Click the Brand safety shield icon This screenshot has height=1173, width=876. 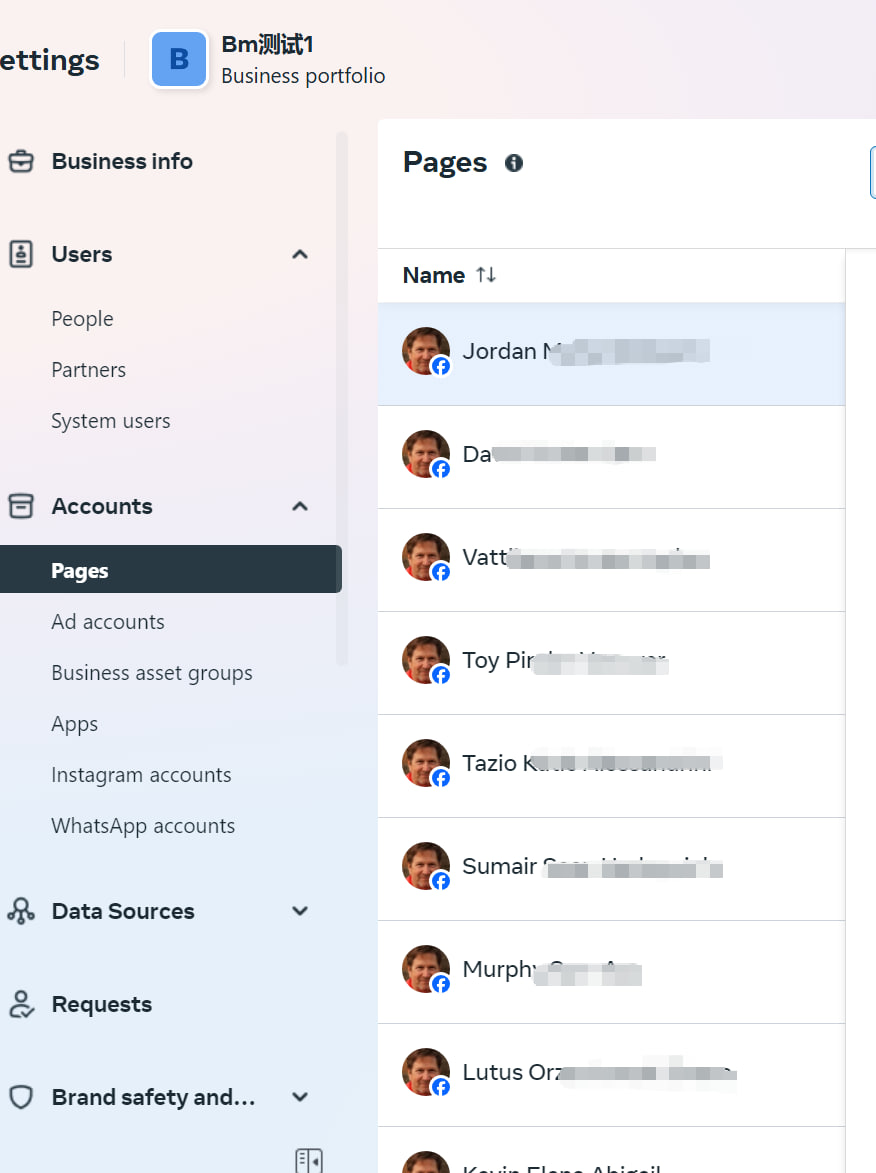[21, 1097]
